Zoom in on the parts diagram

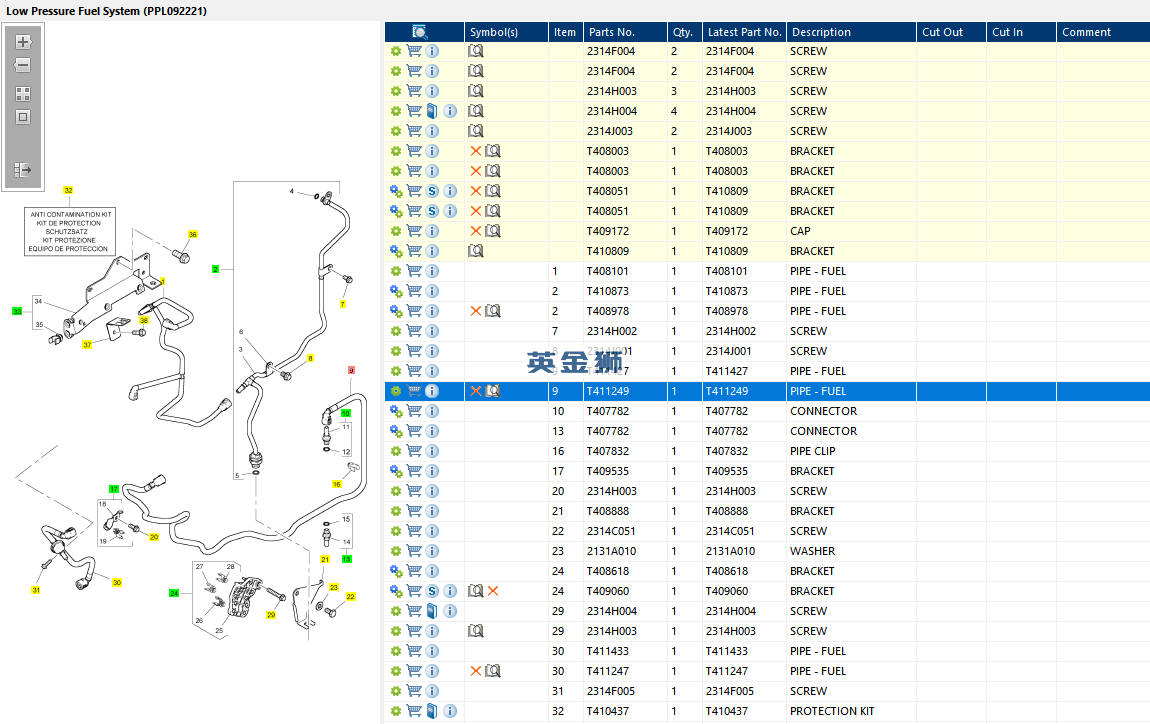[x=23, y=42]
